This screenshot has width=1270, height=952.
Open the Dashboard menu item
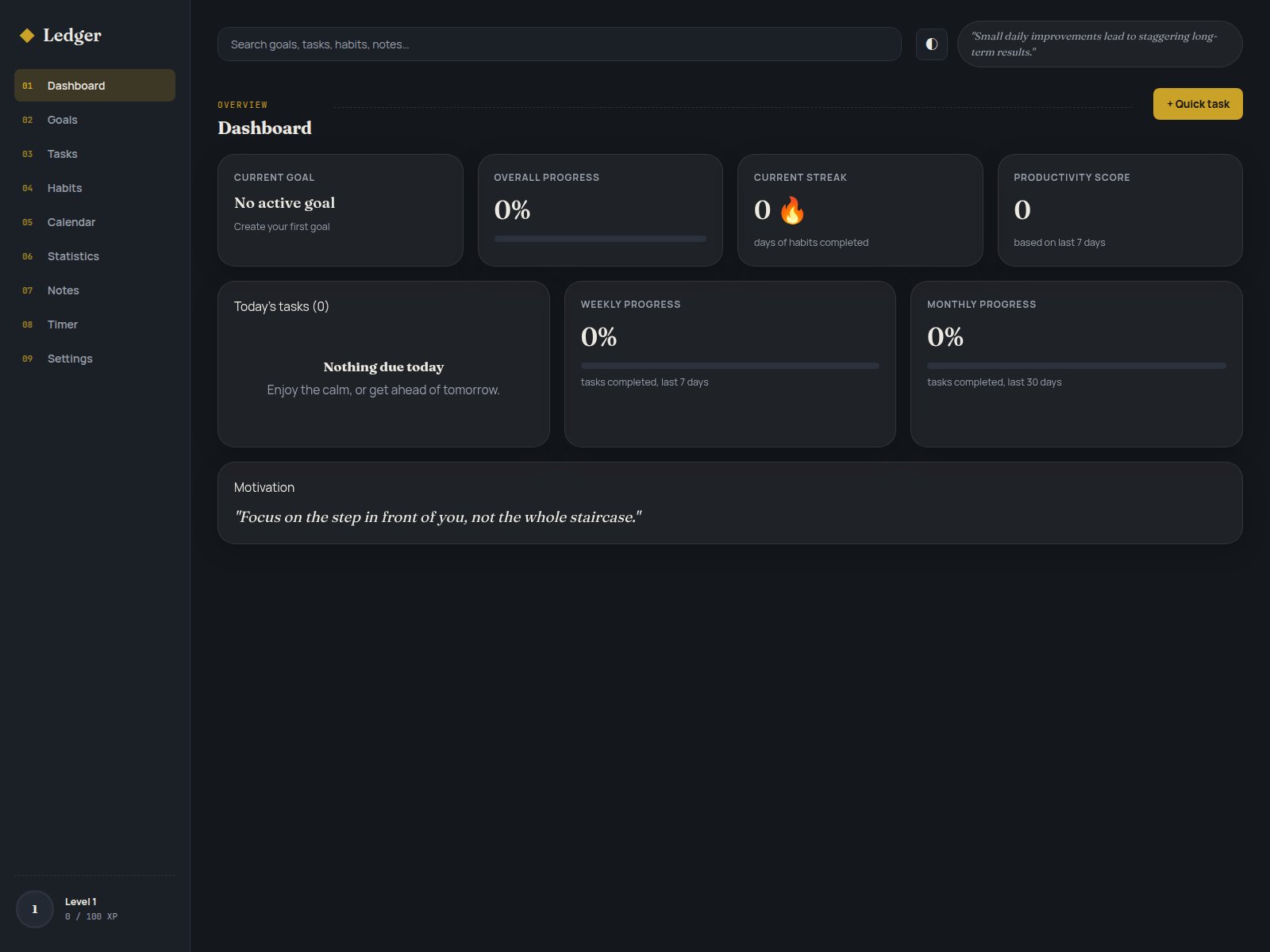click(94, 86)
